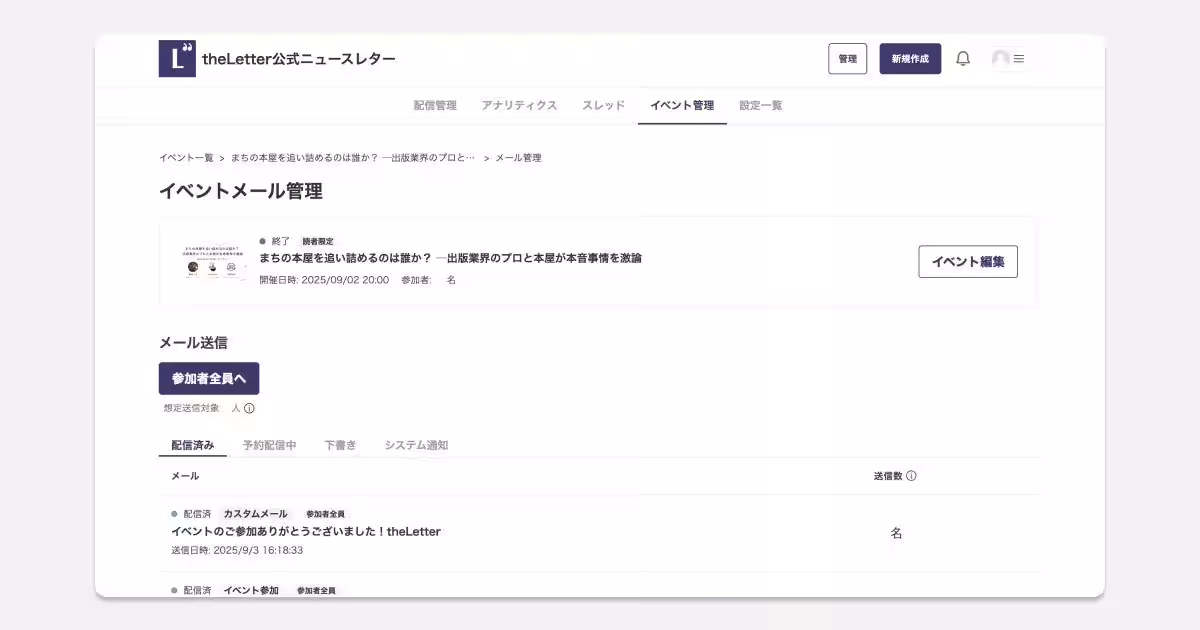View info icon next to 想定送信対象
Image resolution: width=1200 pixels, height=630 pixels.
pyautogui.click(x=248, y=408)
